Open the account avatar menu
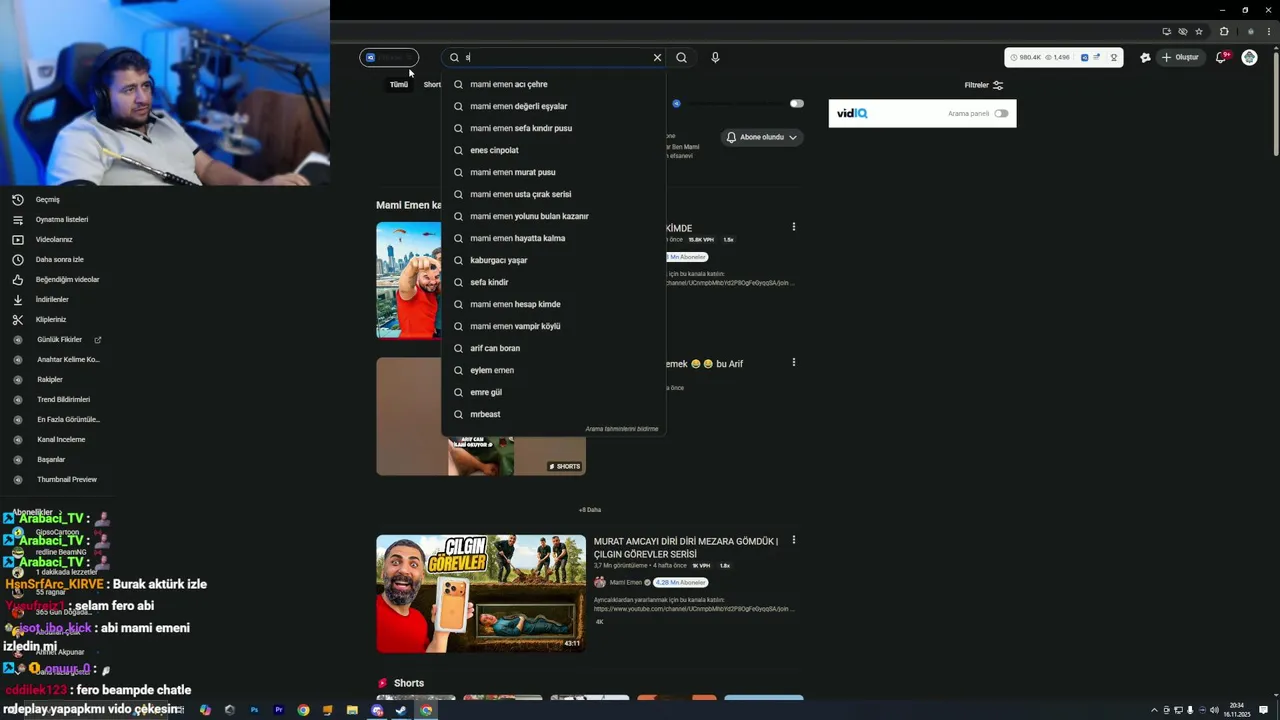Screen dimensions: 1280x720 (x=1249, y=58)
